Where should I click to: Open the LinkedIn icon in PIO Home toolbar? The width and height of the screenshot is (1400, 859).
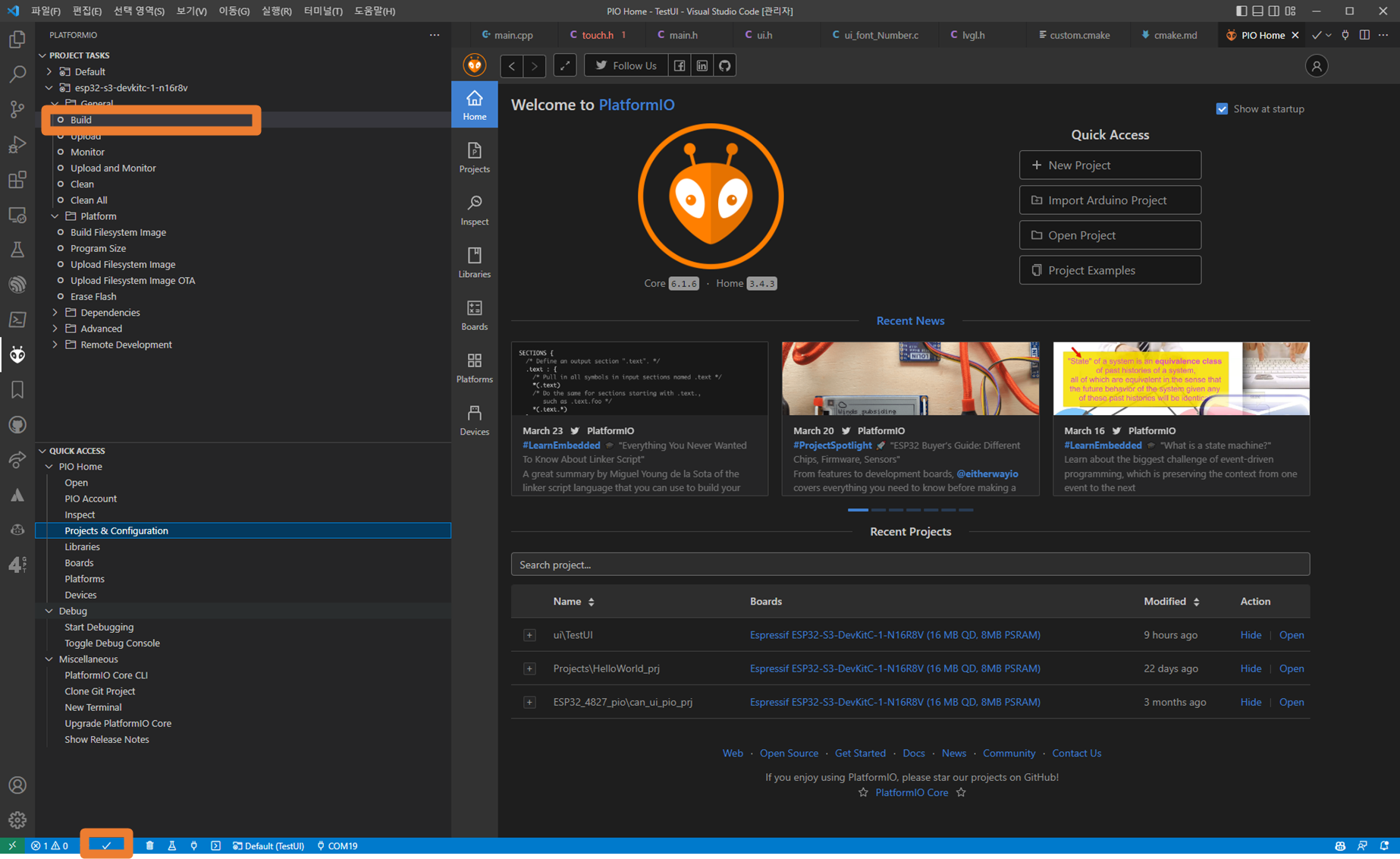click(702, 66)
